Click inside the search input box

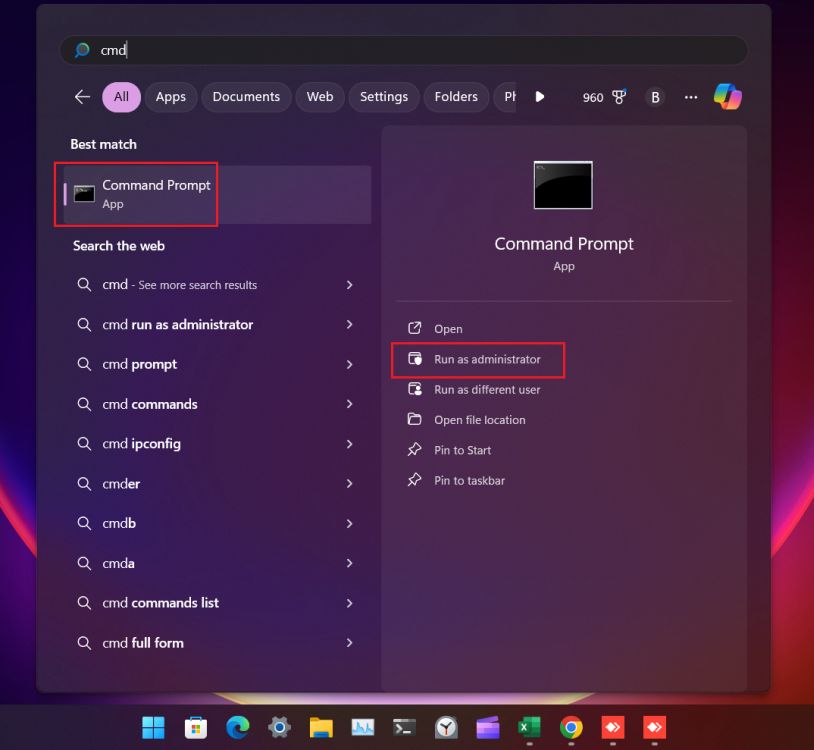(x=400, y=50)
